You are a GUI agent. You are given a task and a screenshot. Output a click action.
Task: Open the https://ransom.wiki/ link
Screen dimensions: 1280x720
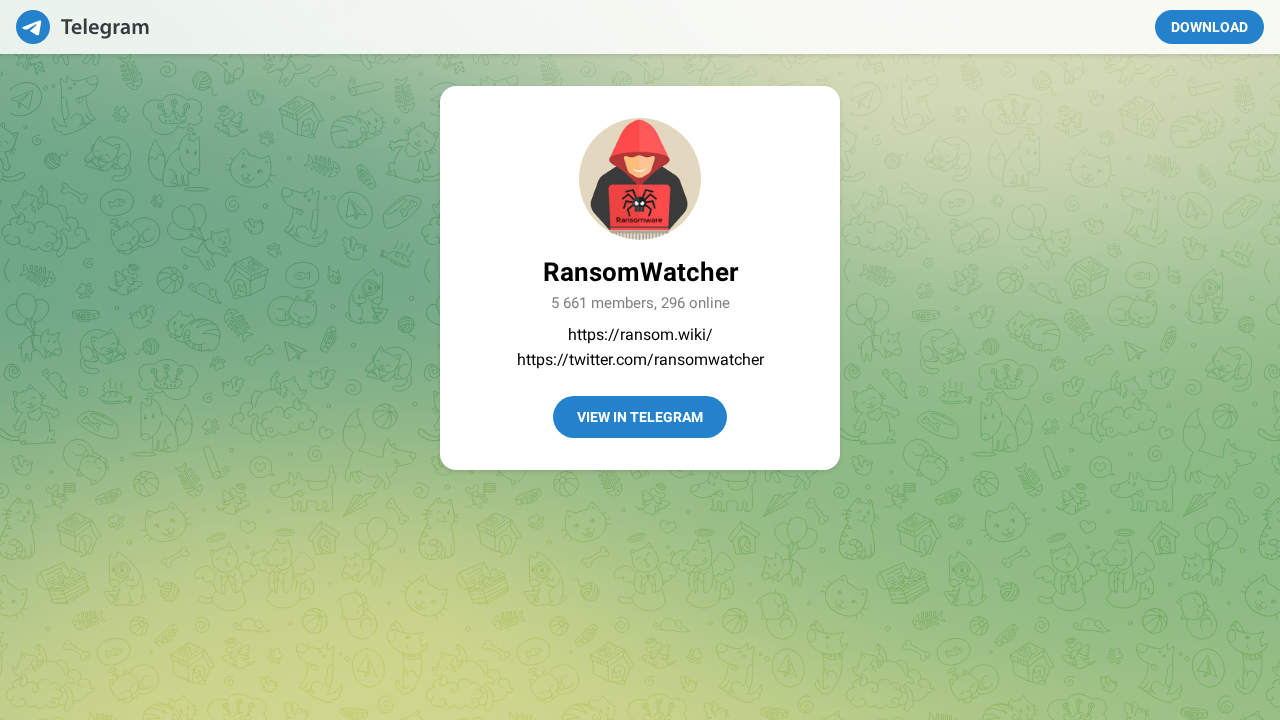[x=640, y=334]
